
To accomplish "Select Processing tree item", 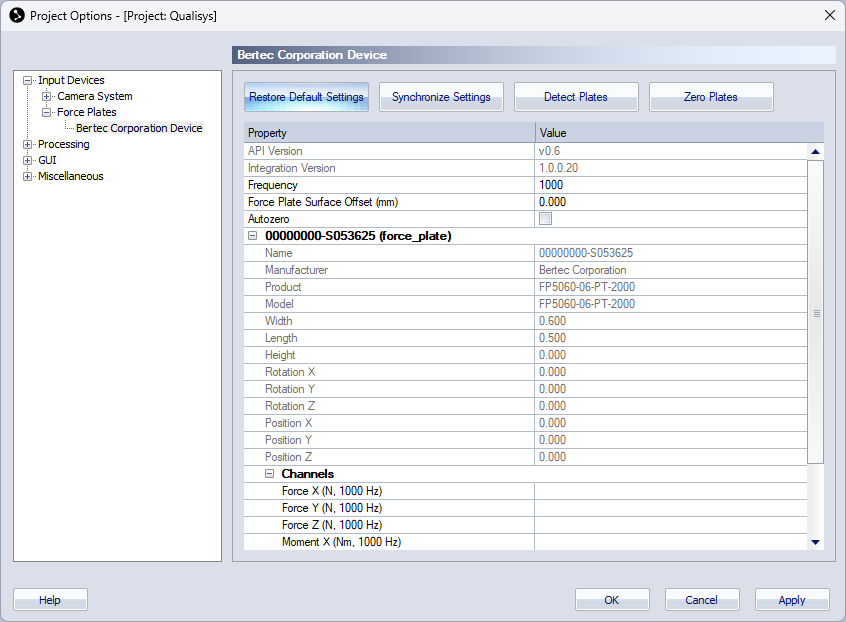I will [x=63, y=144].
